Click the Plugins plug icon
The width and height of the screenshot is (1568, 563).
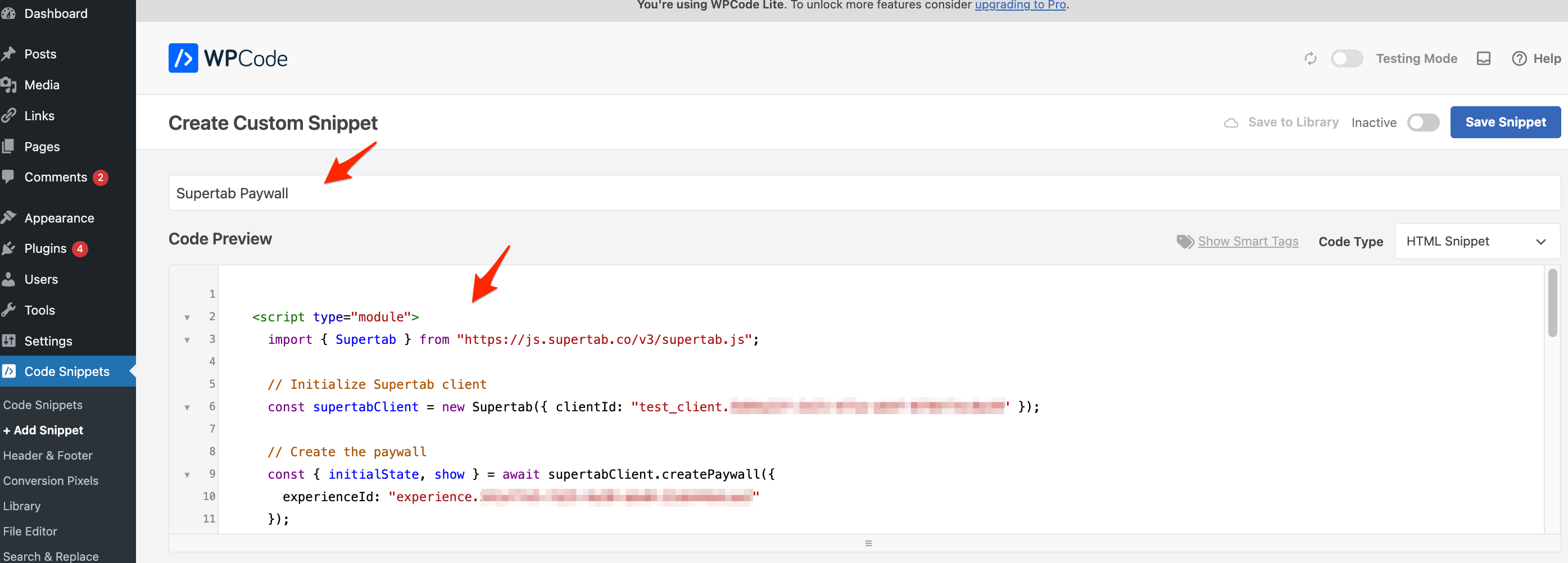click(8, 248)
